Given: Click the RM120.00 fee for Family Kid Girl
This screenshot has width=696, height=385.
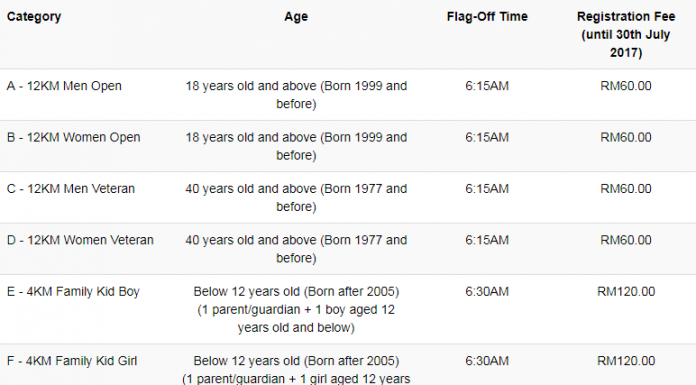Looking at the screenshot, I should click(x=626, y=361).
